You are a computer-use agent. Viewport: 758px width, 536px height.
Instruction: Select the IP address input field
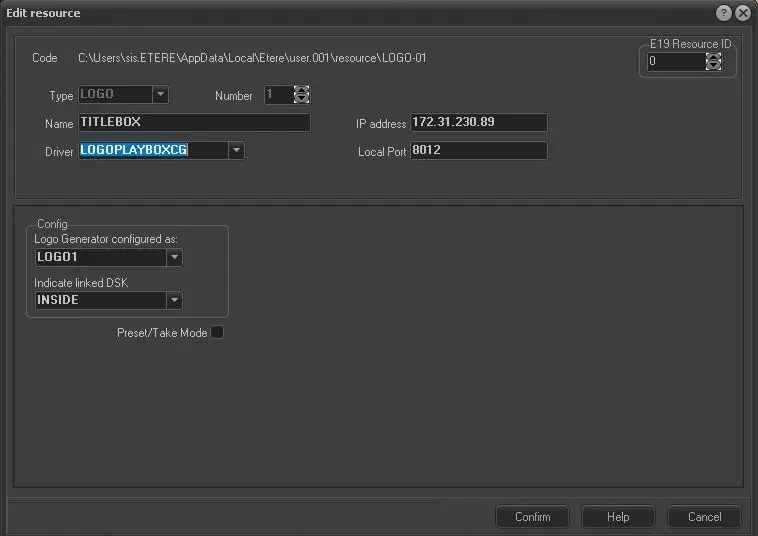tap(478, 123)
